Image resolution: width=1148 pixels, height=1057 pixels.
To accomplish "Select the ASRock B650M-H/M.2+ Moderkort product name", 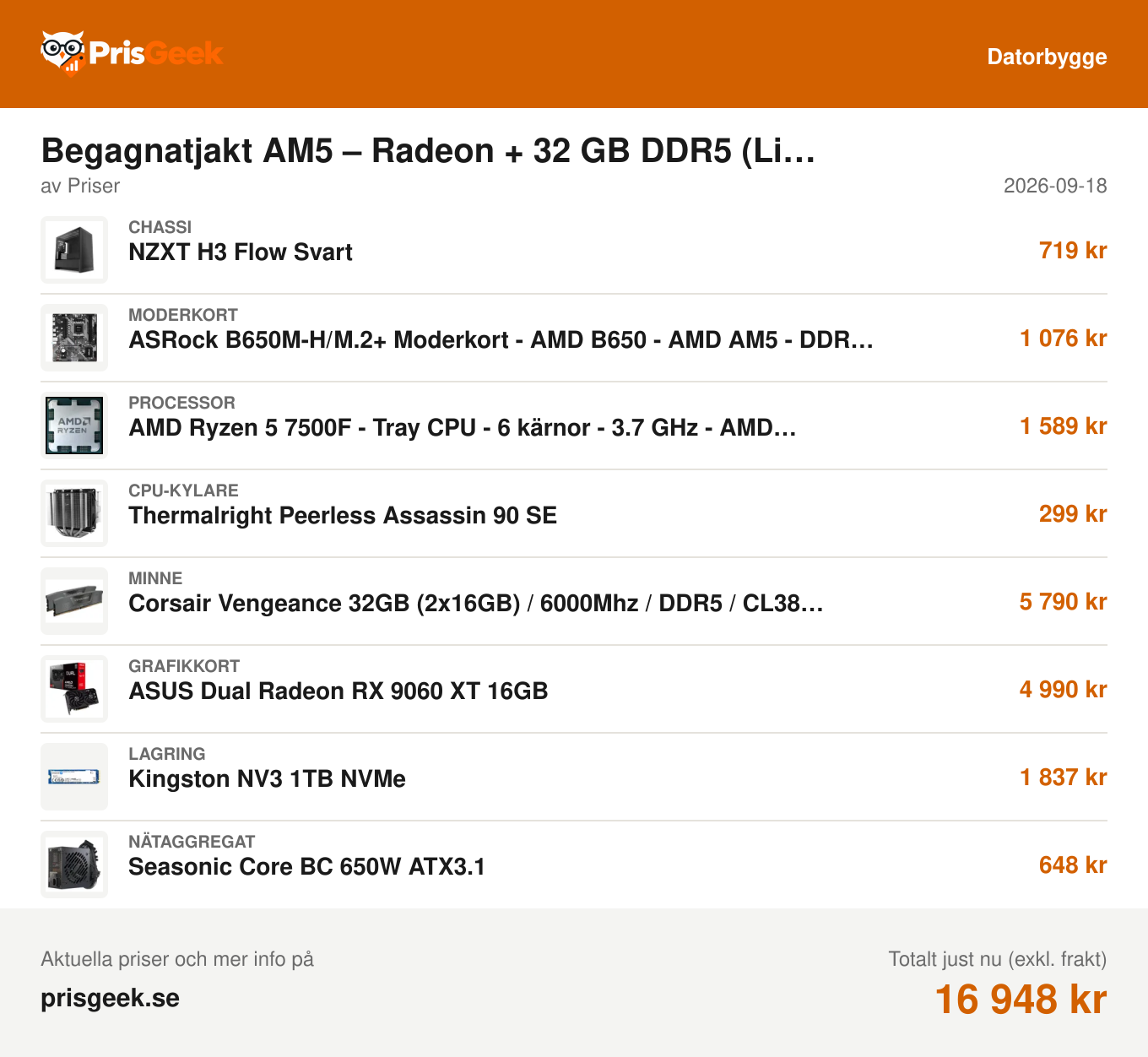I will 501,340.
